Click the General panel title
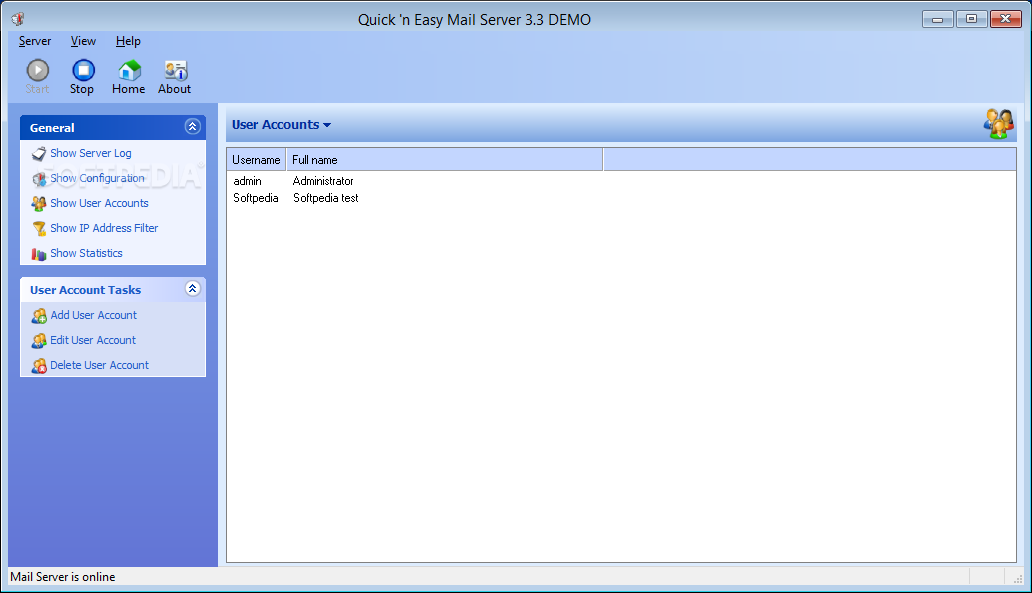Screen dimensions: 1032x593 coord(52,128)
